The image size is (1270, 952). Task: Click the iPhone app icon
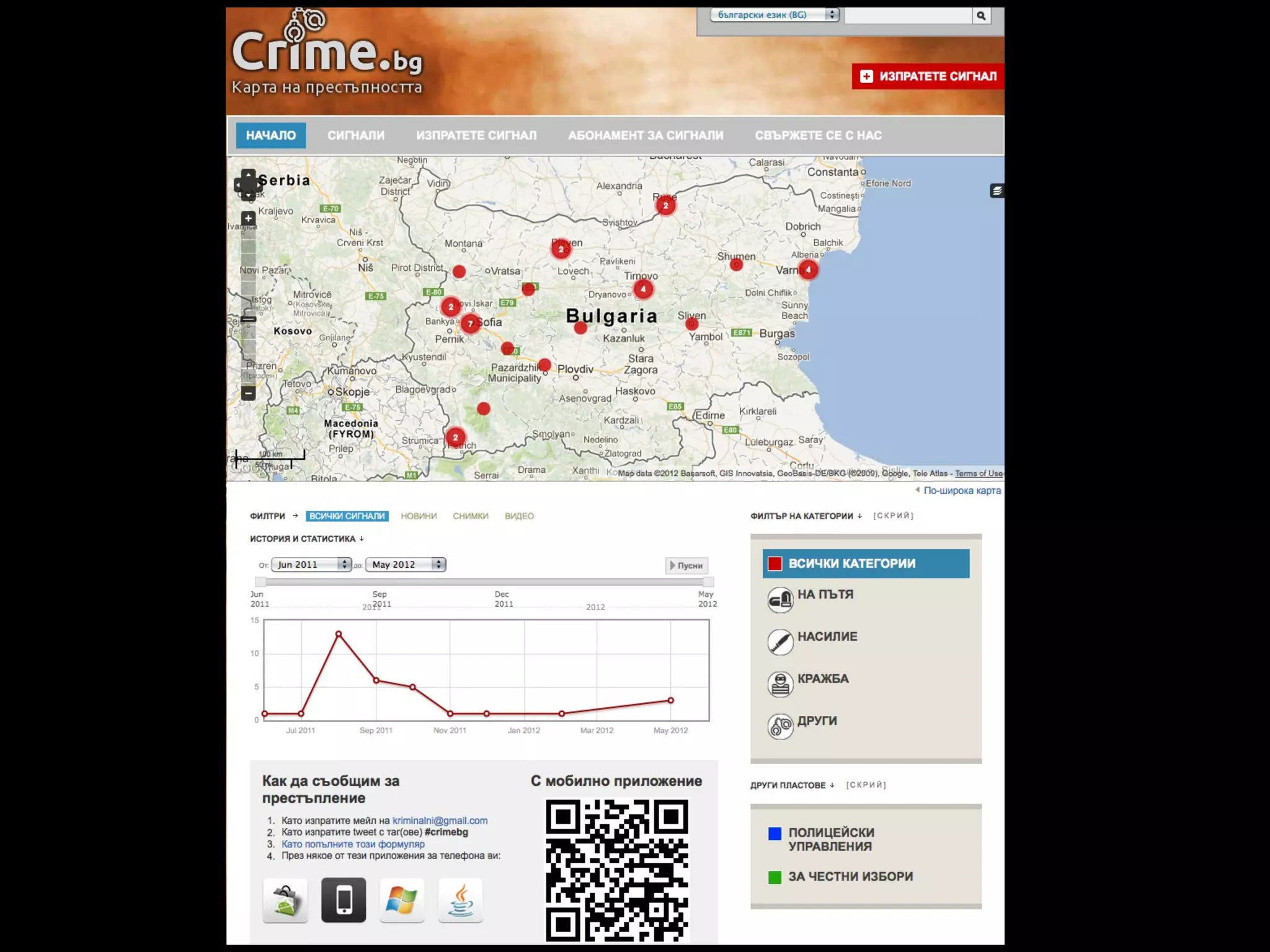344,899
